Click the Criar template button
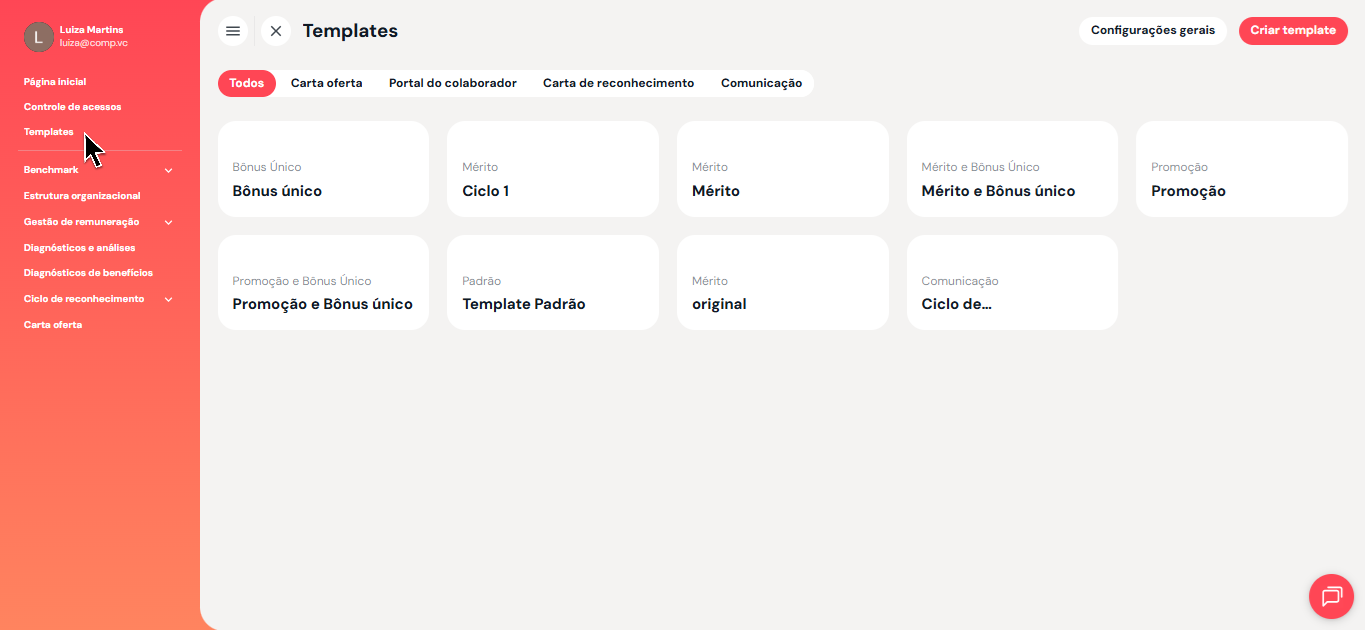1365x630 pixels. (1292, 31)
